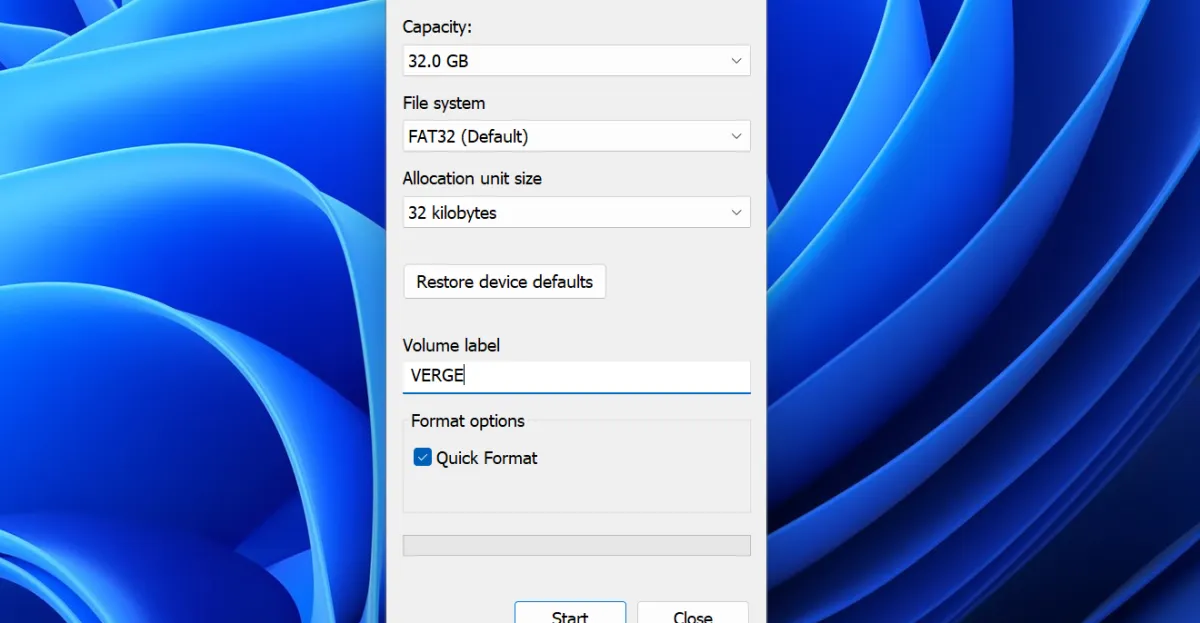This screenshot has width=1200, height=623.
Task: Click the File system label text
Action: pos(444,103)
